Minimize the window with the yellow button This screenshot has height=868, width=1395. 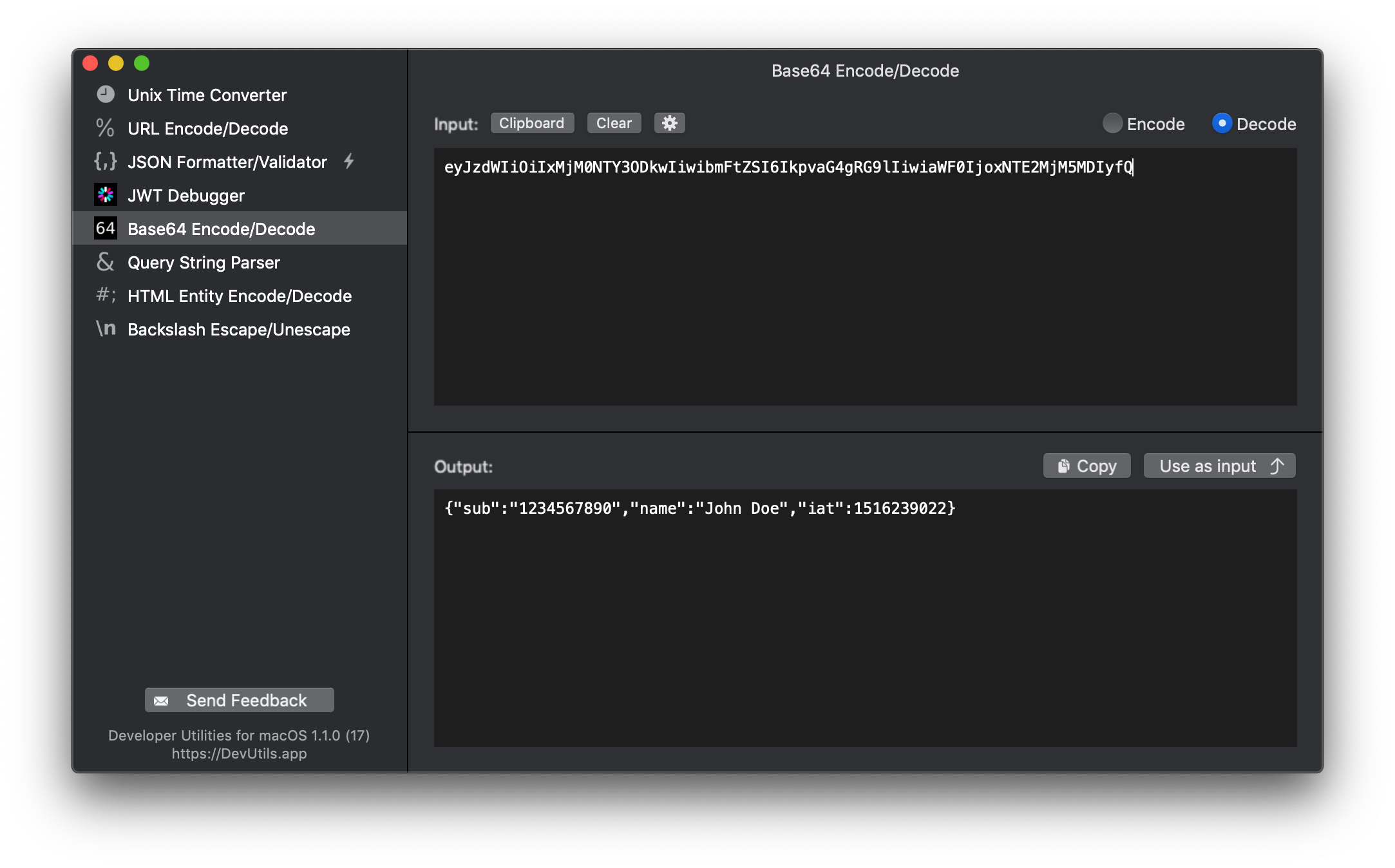click(116, 63)
